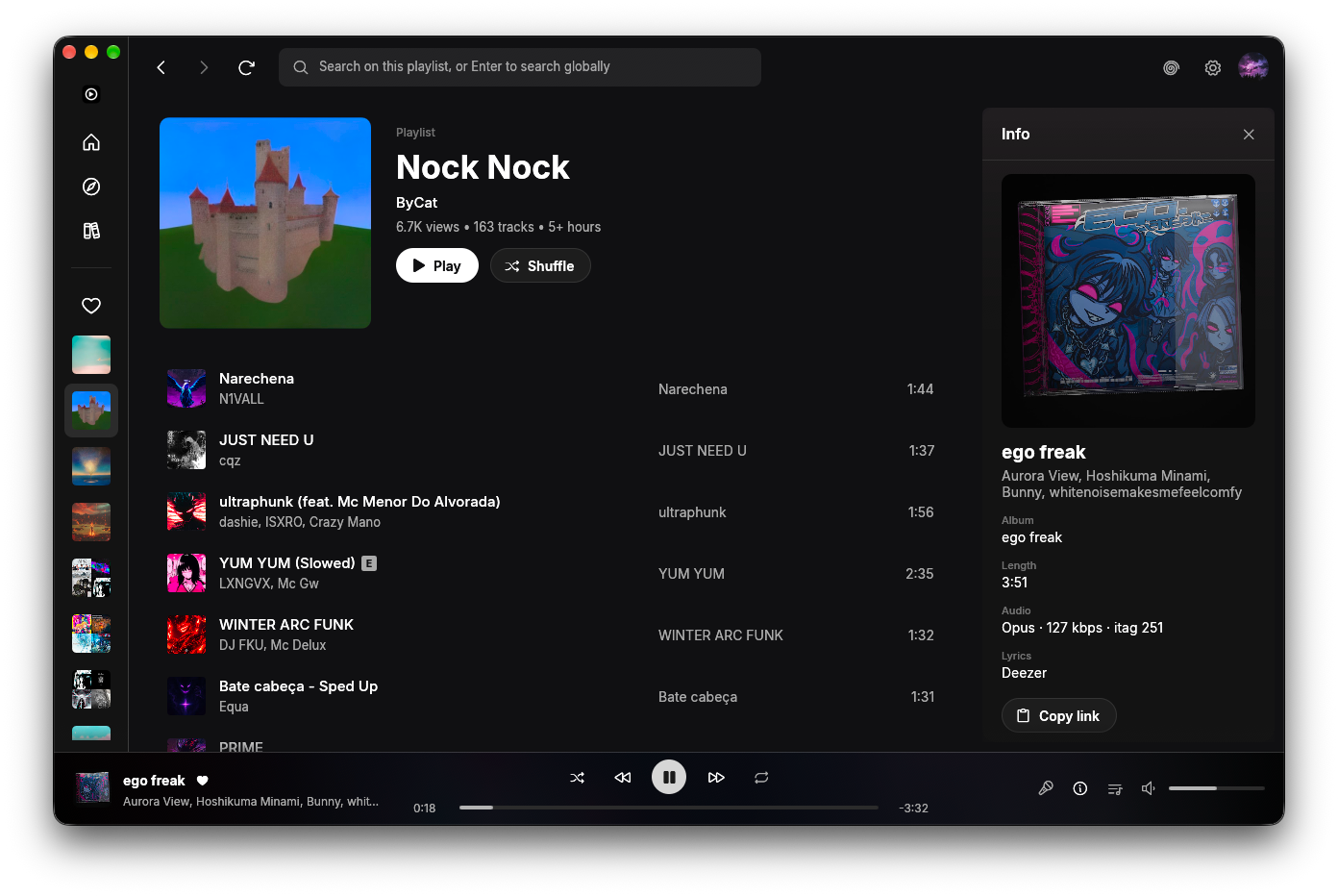Go back with the left arrow
This screenshot has width=1338, height=896.
[x=161, y=67]
